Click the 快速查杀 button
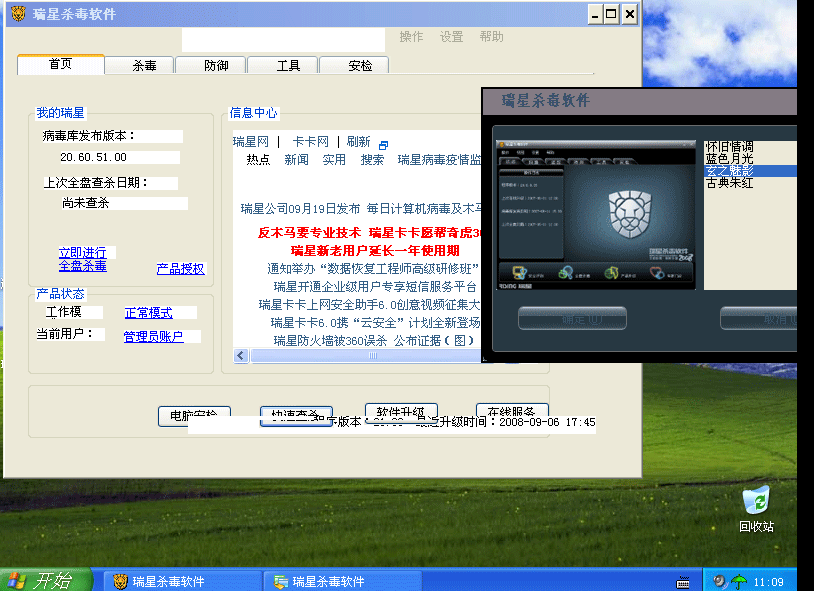The image size is (814, 591). pyautogui.click(x=296, y=417)
